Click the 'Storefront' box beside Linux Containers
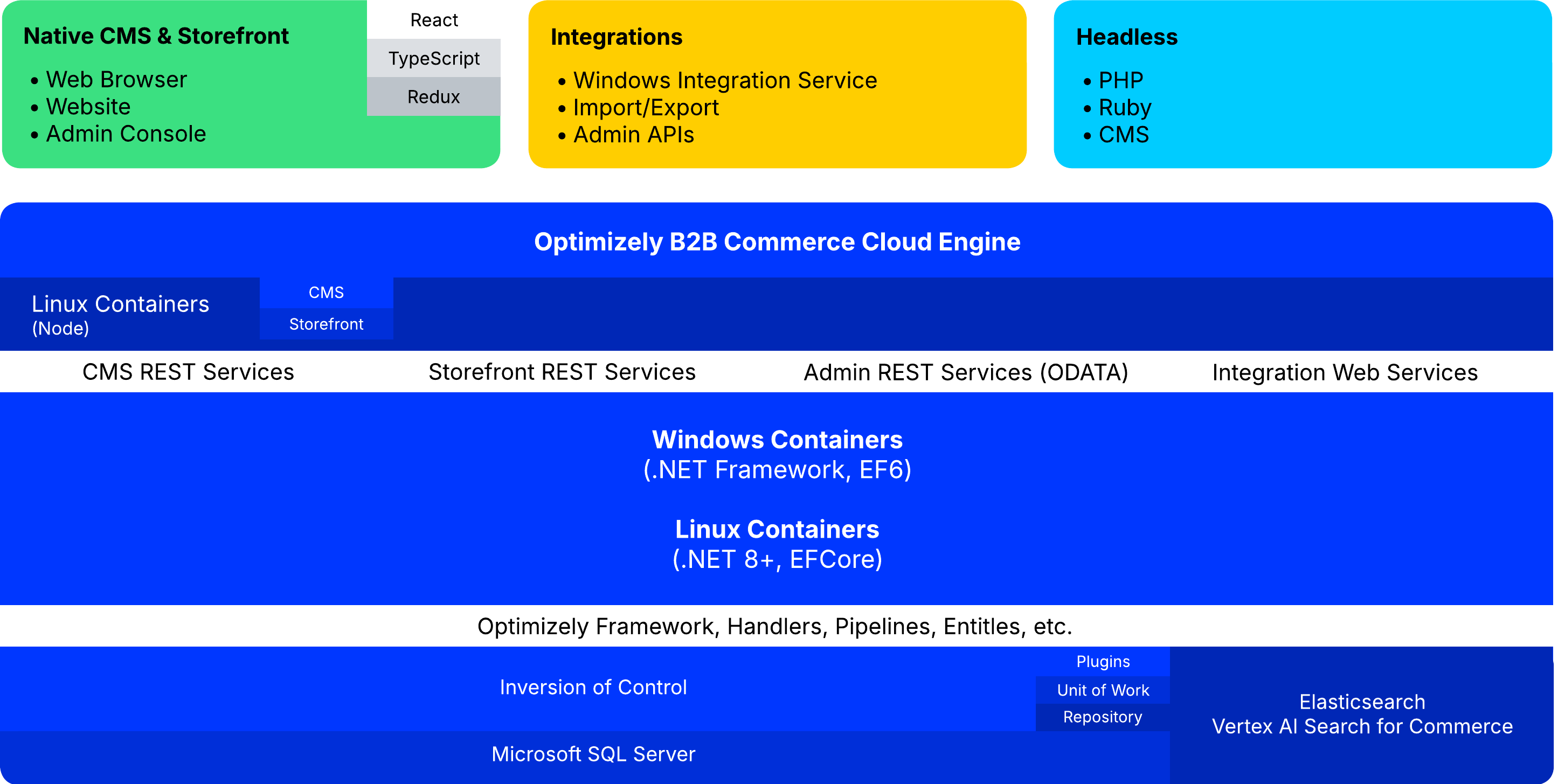The image size is (1558, 784). 327,324
